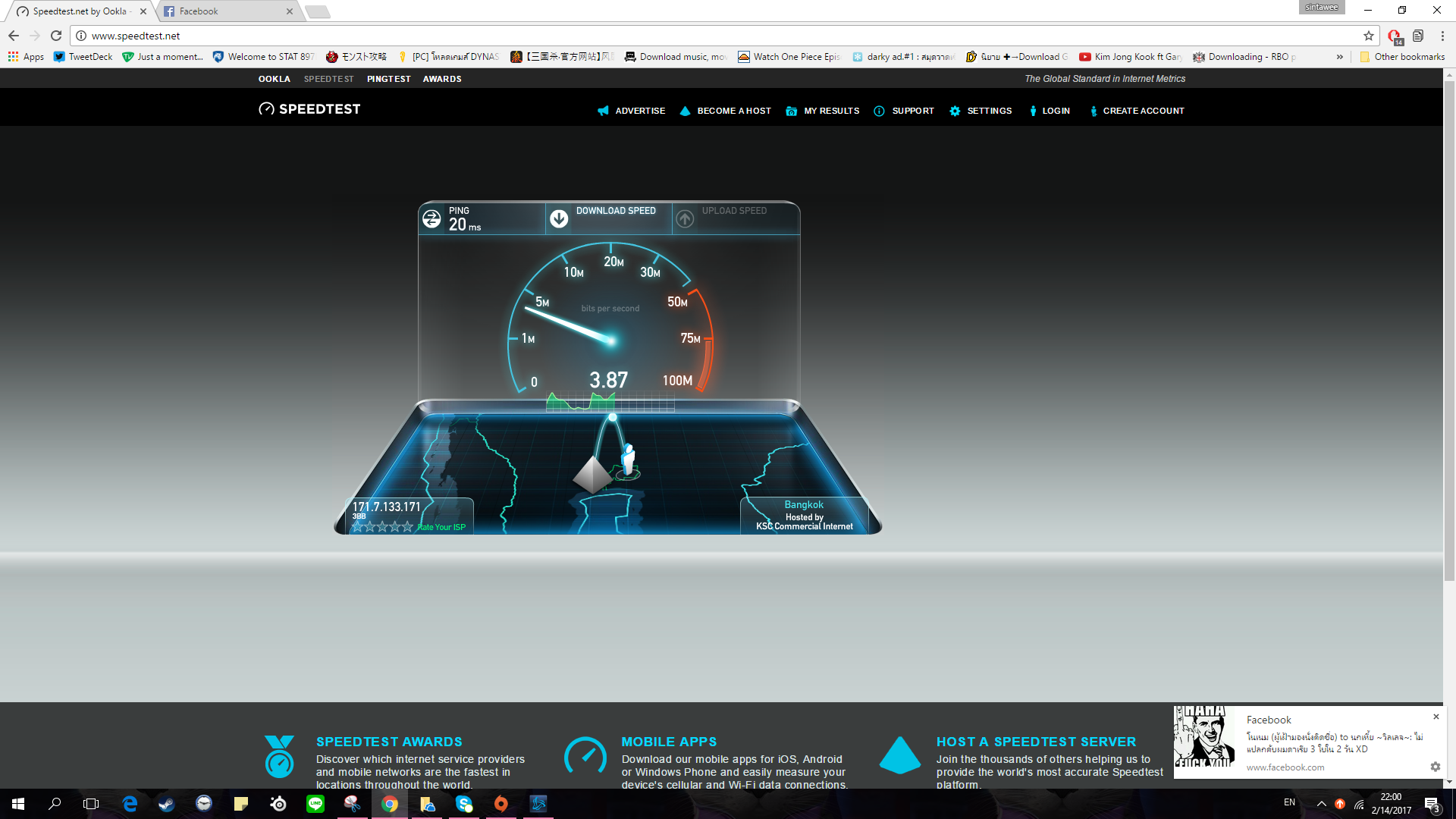Click the page icon extension beside the address bar

tap(1418, 36)
